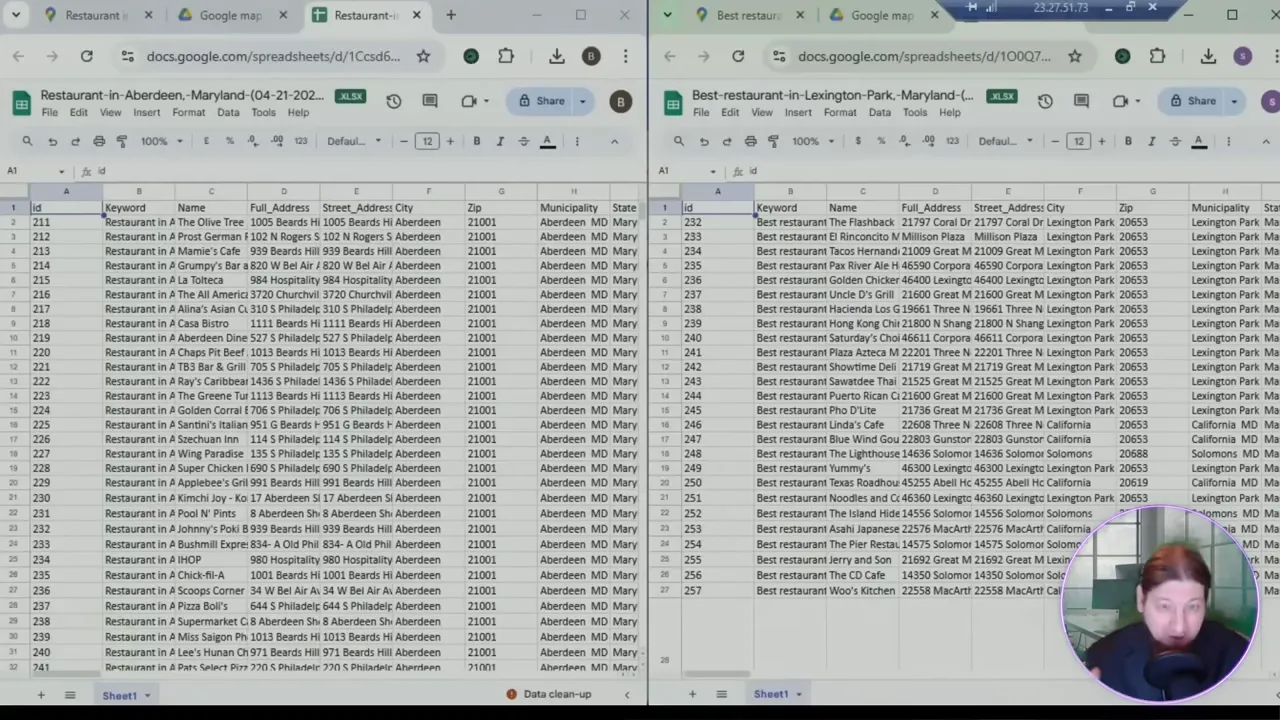Hide the menus in Lexington Park toolbar
Image resolution: width=1280 pixels, height=720 pixels.
(x=1265, y=141)
